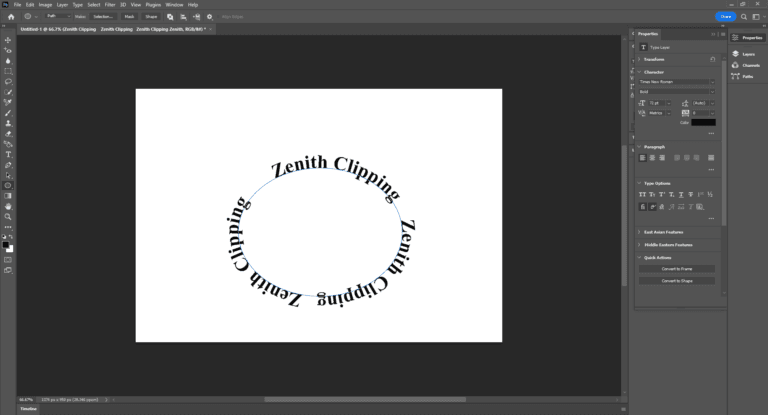Set paragraph to center text
The height and width of the screenshot is (415, 768).
click(652, 158)
